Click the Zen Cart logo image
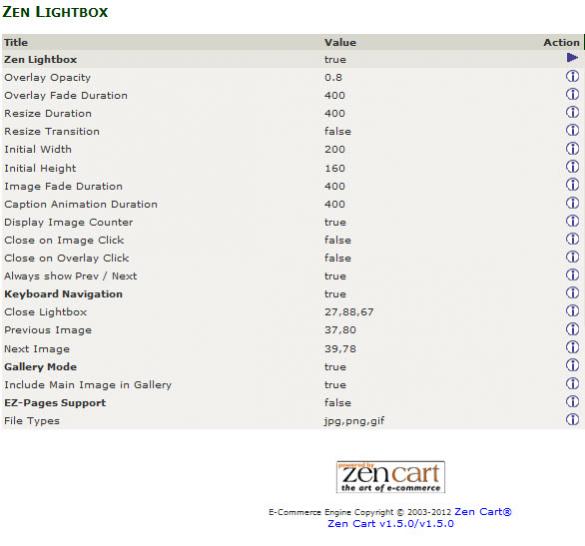 pyautogui.click(x=390, y=477)
